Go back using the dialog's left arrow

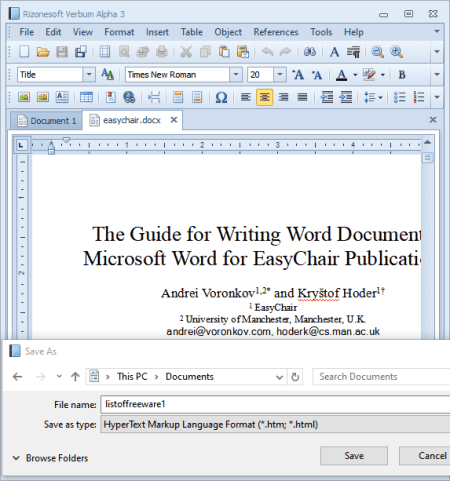pyautogui.click(x=17, y=377)
